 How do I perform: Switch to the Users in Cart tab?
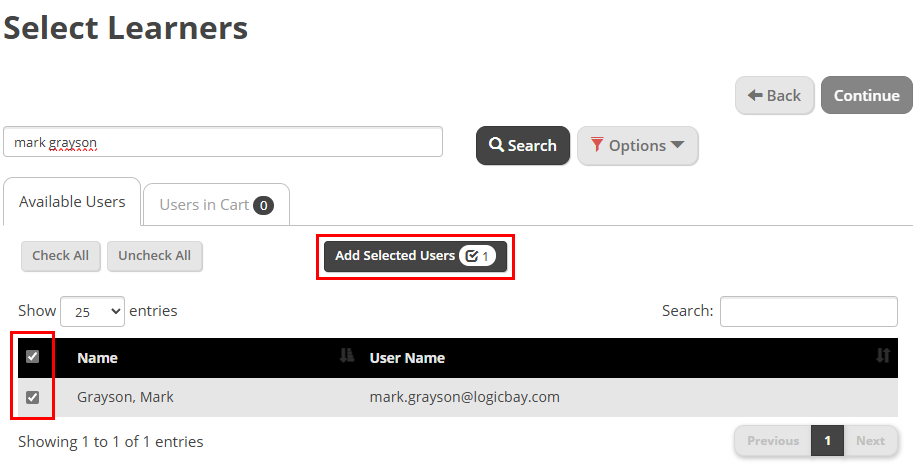pos(216,205)
